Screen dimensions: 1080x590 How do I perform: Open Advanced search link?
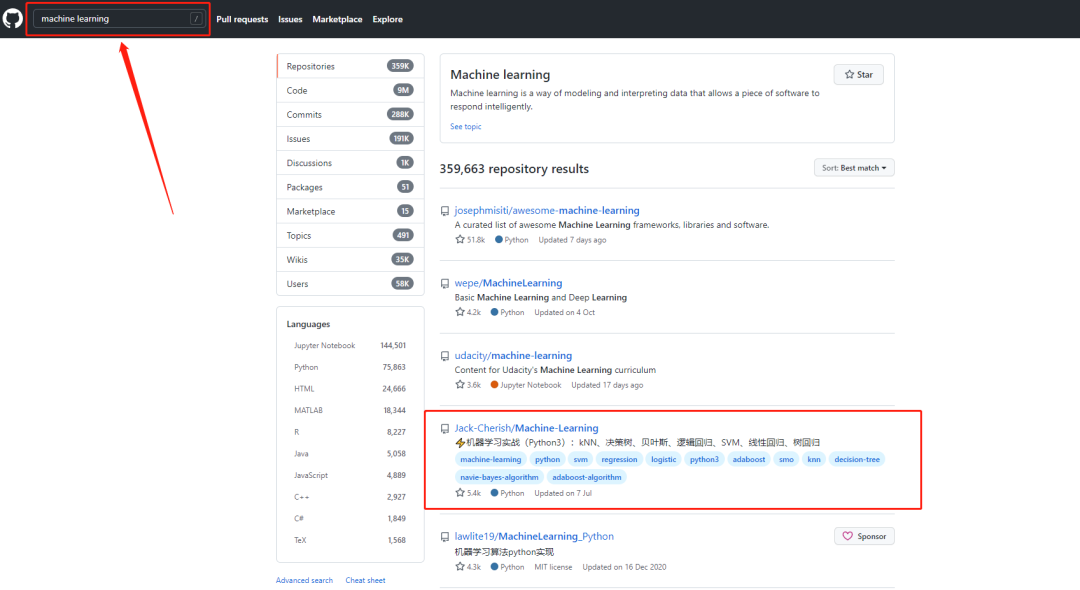point(304,580)
